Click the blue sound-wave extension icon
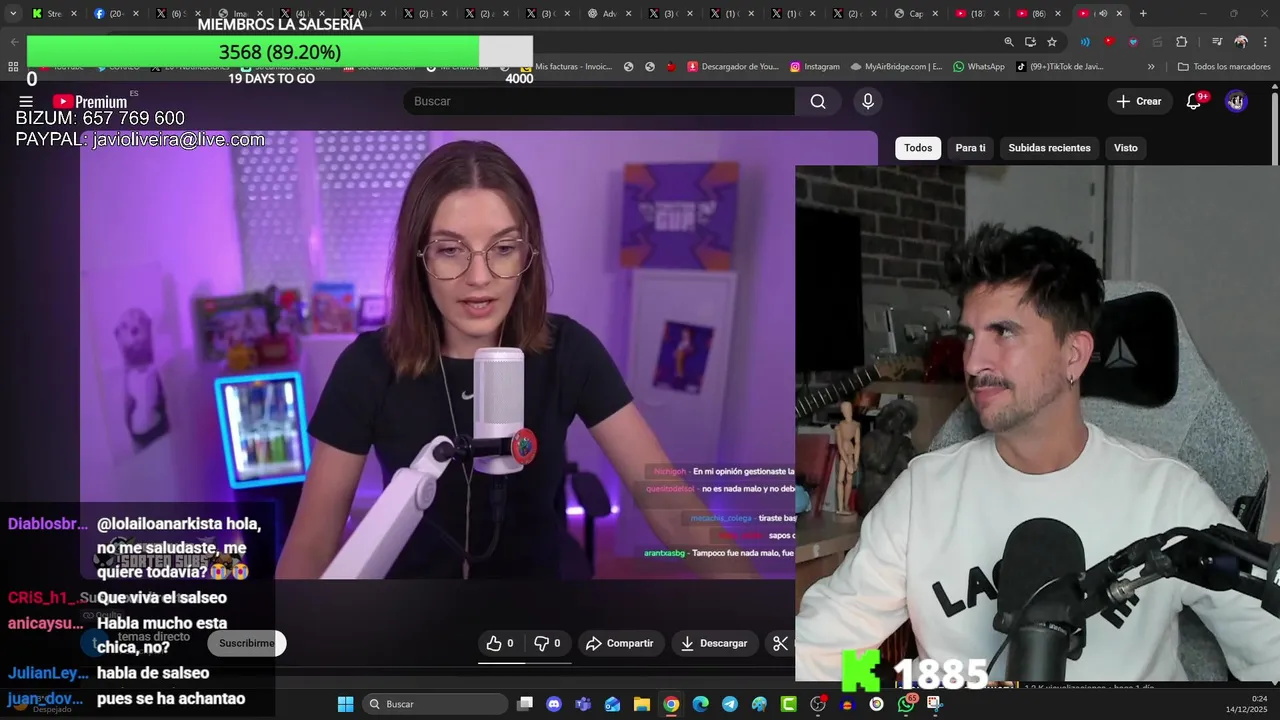The height and width of the screenshot is (720, 1280). (x=1085, y=42)
